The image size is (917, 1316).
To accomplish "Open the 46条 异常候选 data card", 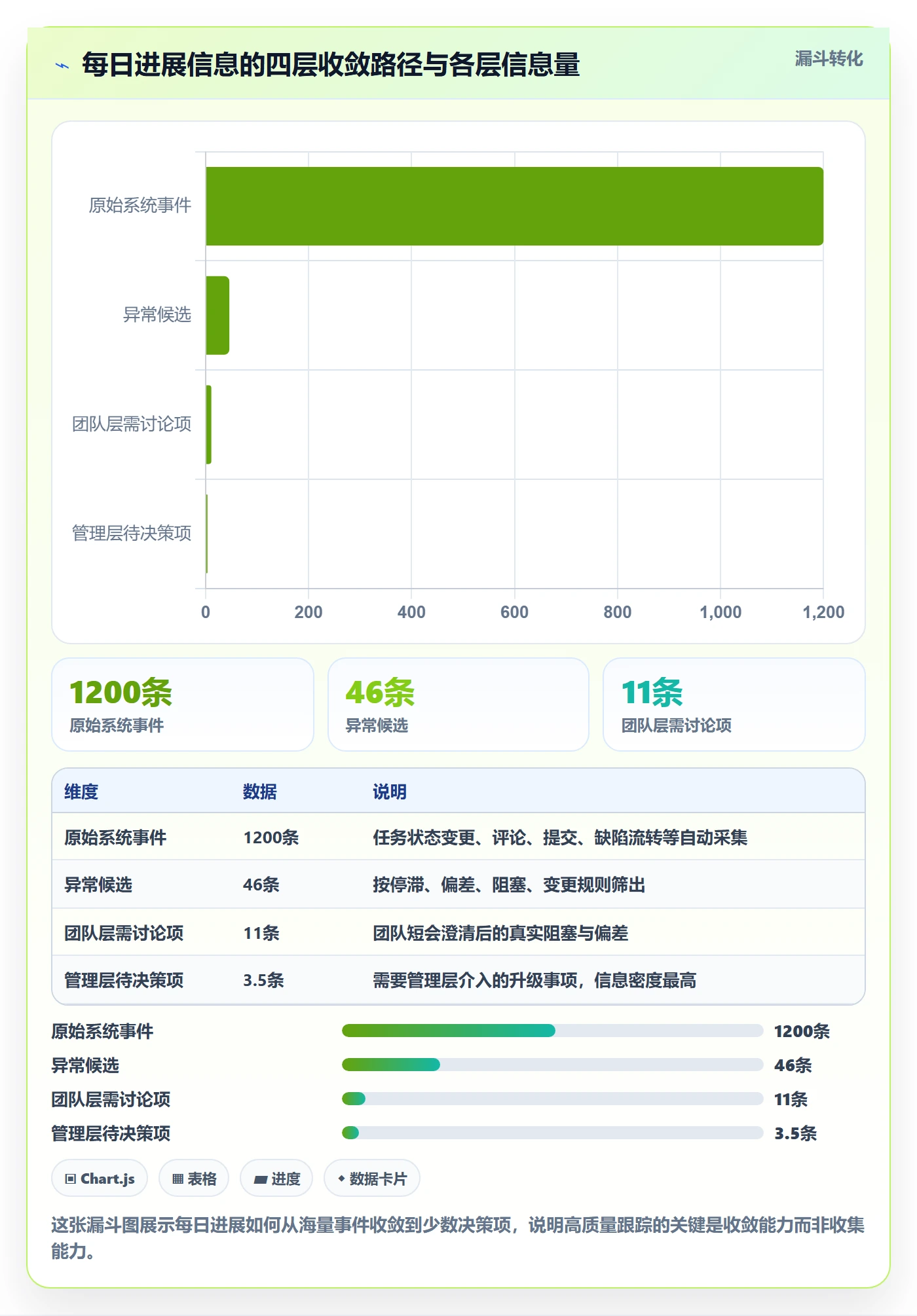I will click(x=458, y=704).
